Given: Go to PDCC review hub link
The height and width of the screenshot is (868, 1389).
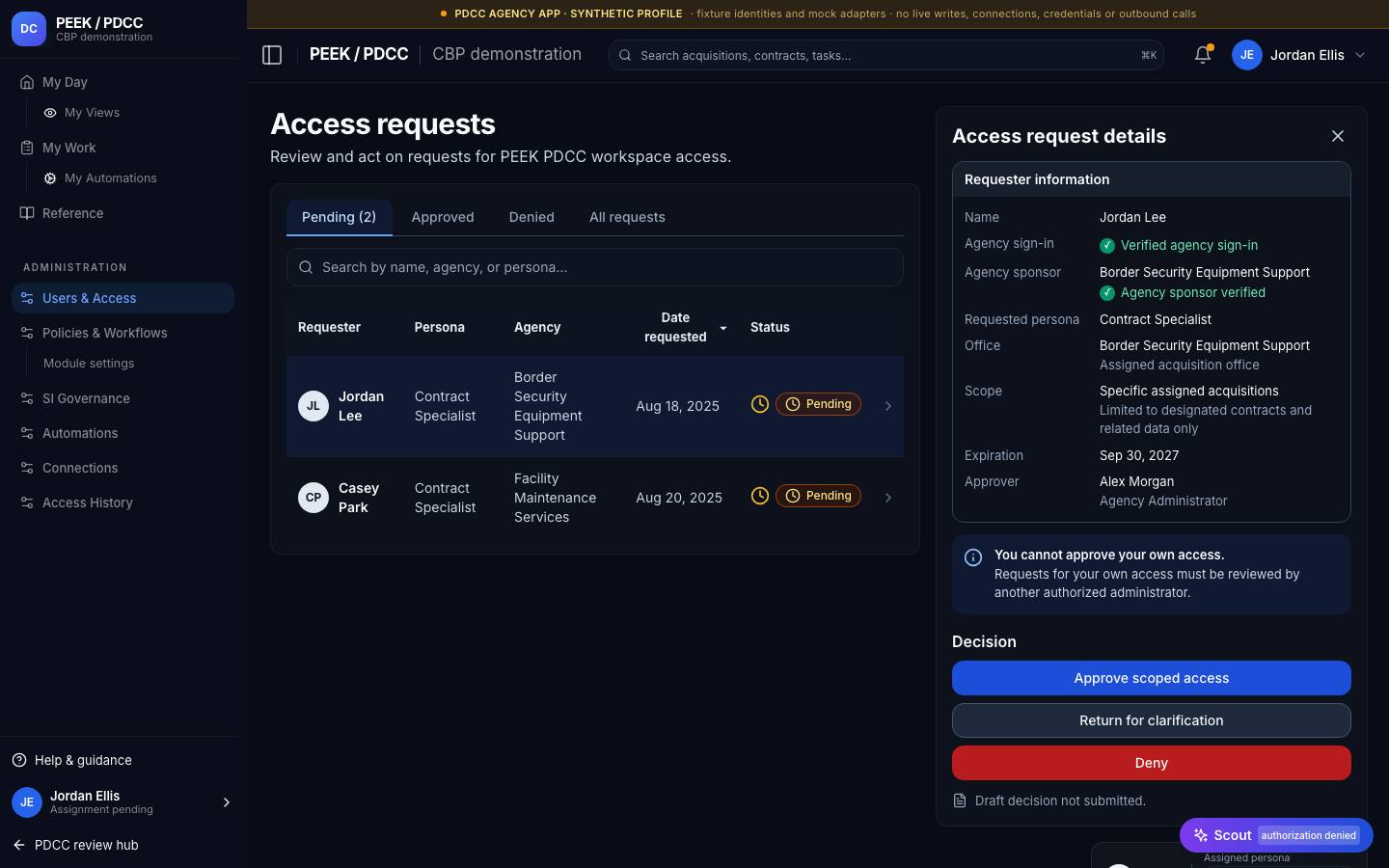Looking at the screenshot, I should click(x=86, y=845).
